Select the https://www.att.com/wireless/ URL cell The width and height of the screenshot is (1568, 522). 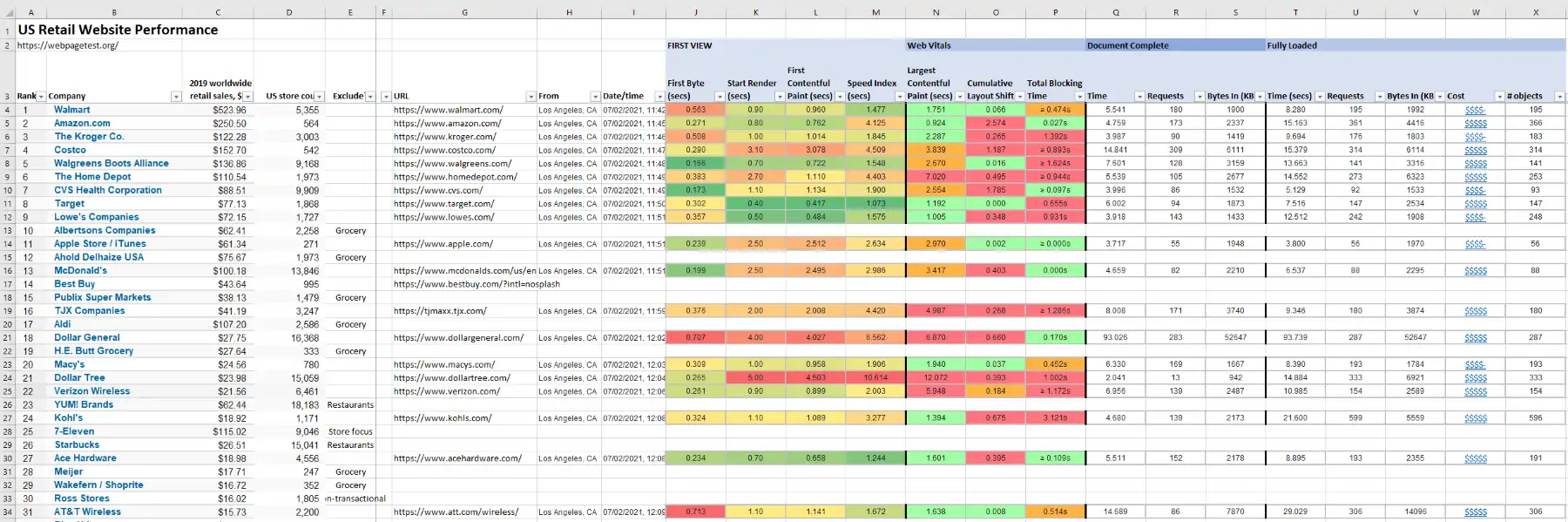click(456, 512)
